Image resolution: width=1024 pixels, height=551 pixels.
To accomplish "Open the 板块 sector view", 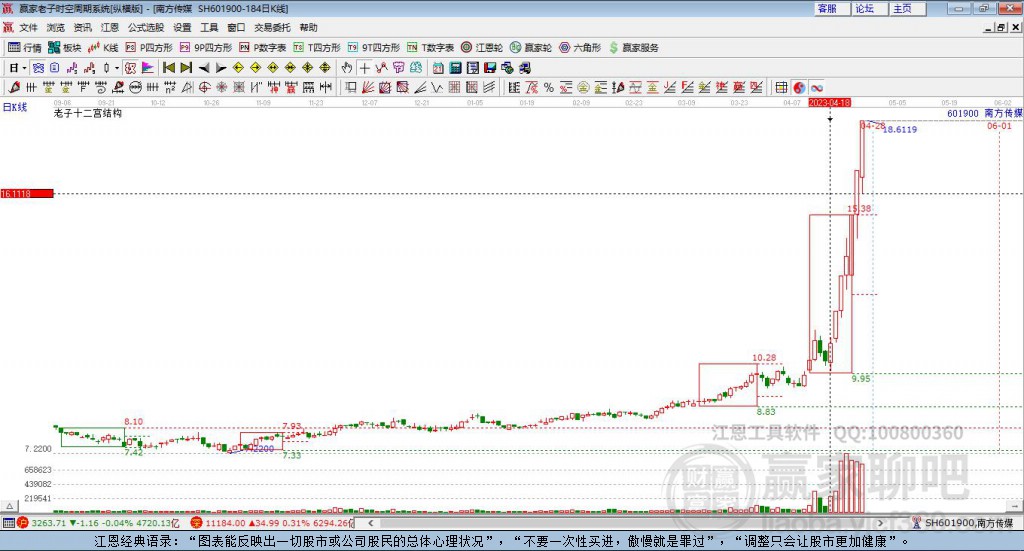I will pyautogui.click(x=64, y=48).
